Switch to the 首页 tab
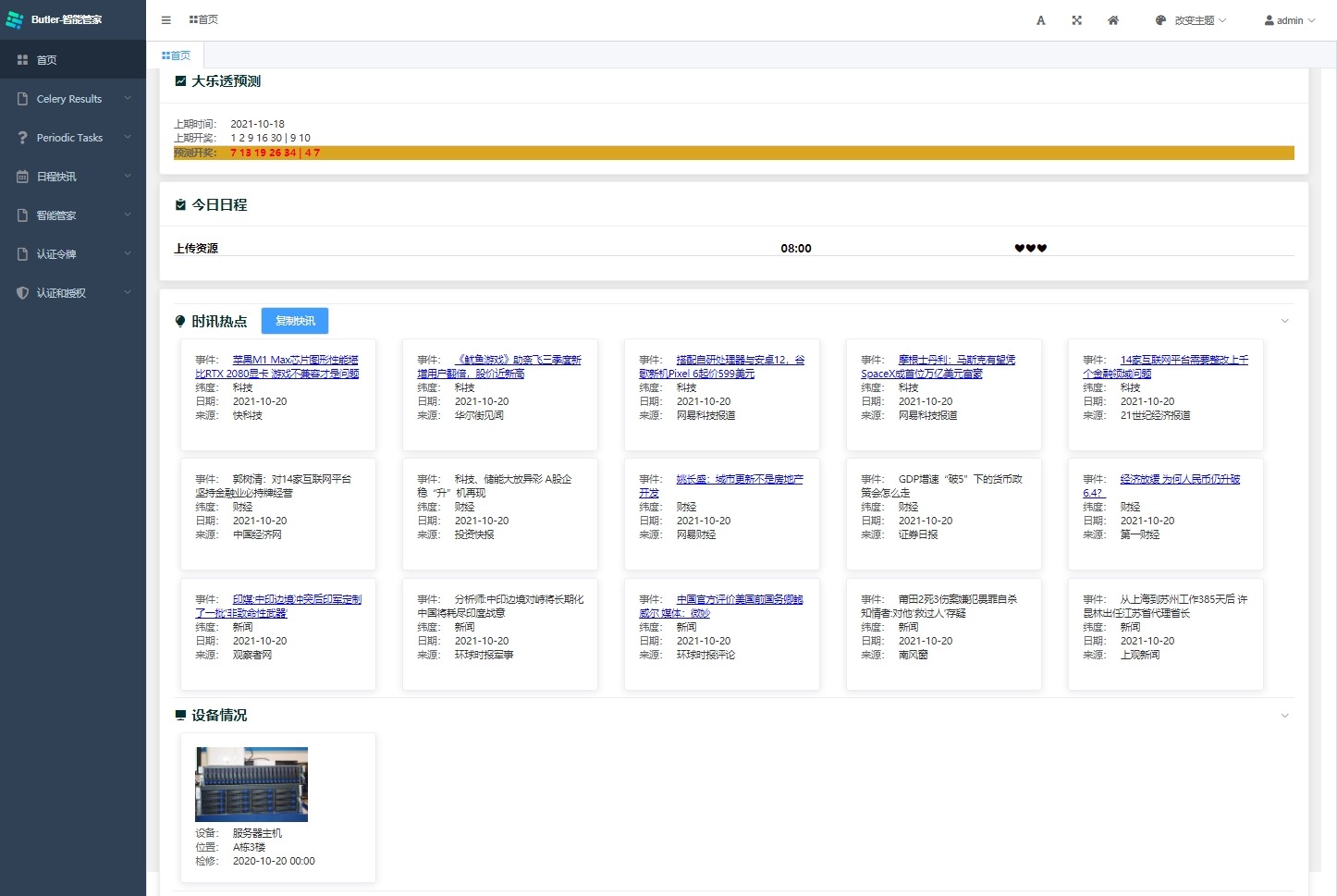1337x896 pixels. click(x=176, y=55)
